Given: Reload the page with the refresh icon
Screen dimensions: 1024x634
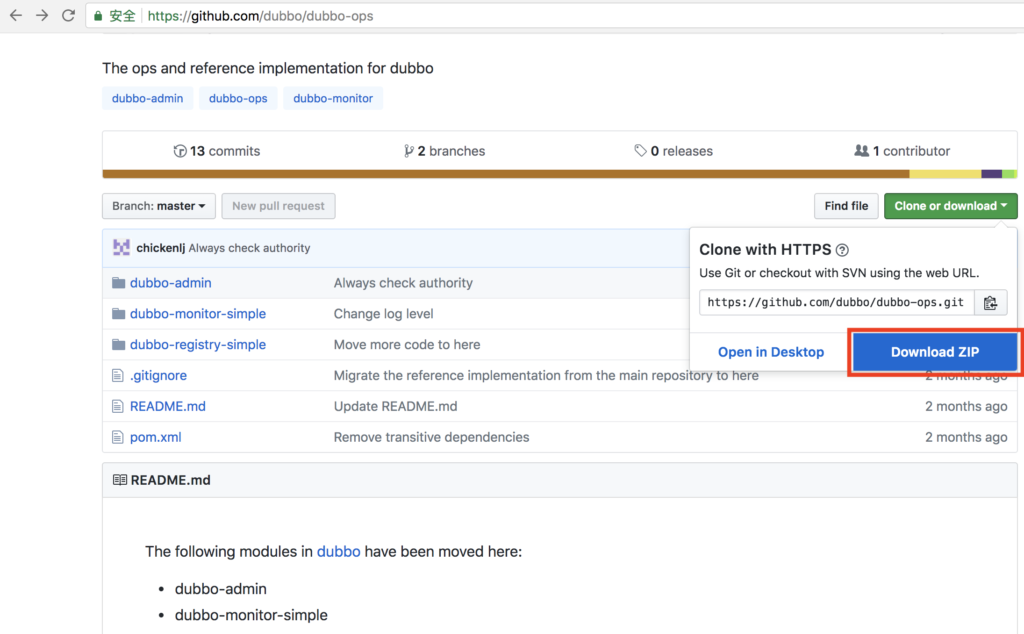Looking at the screenshot, I should (x=68, y=16).
